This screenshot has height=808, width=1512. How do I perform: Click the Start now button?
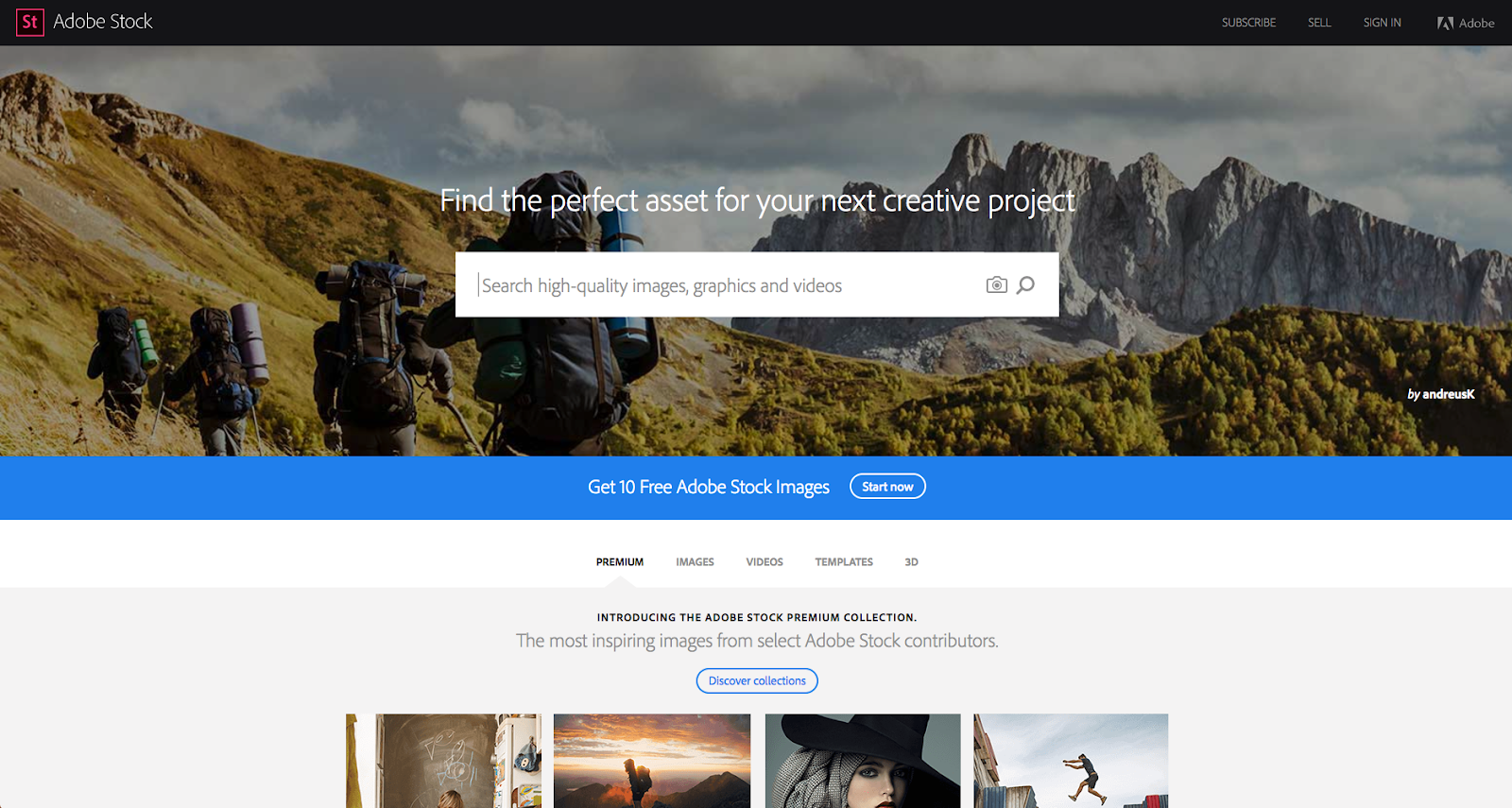coord(887,487)
